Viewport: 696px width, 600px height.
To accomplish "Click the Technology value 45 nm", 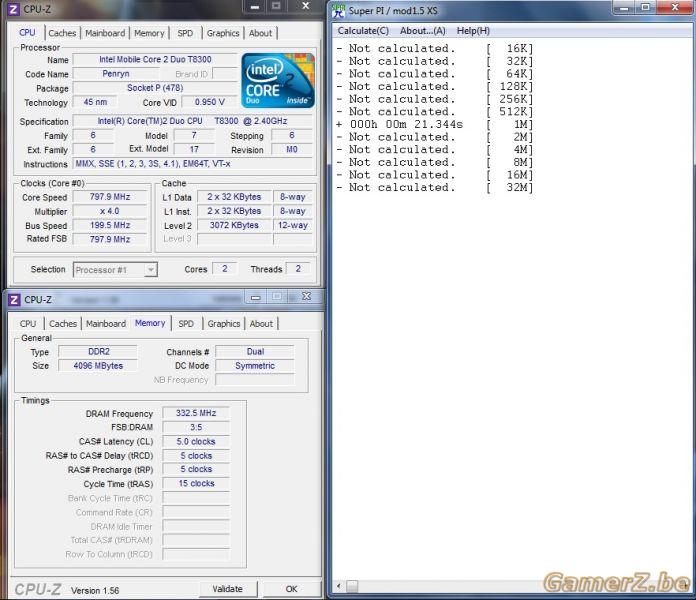I will (x=95, y=102).
